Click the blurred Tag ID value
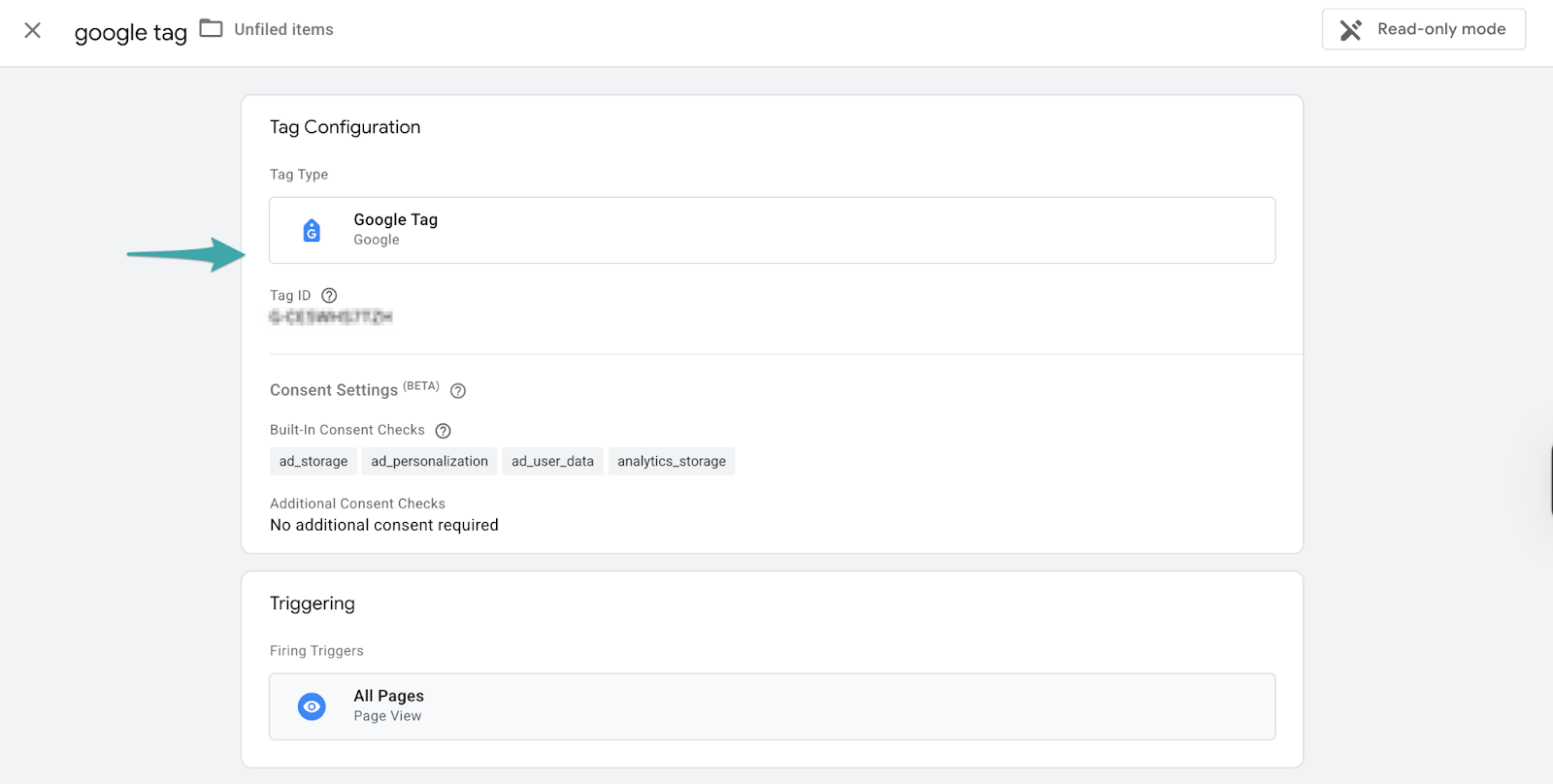Screen dimensions: 1553x784 [331, 317]
